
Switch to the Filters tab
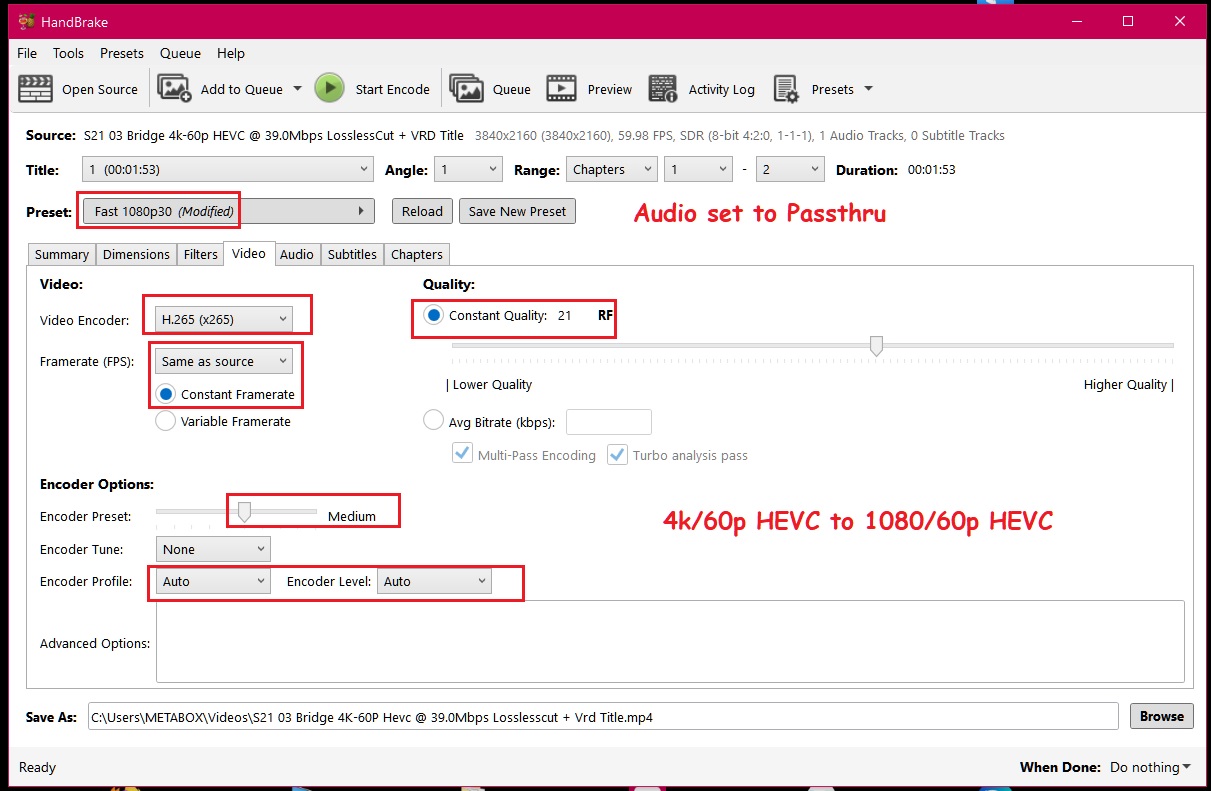(200, 254)
